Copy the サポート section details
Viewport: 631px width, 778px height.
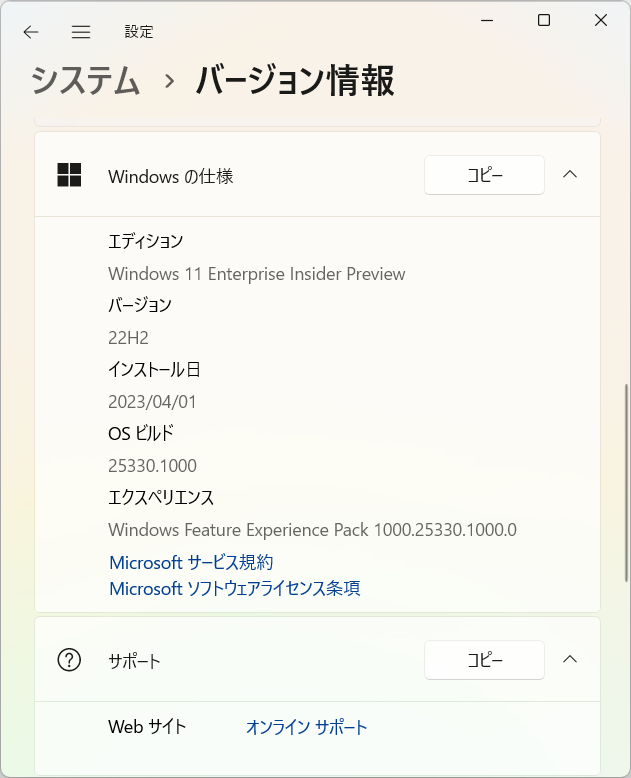coord(484,660)
